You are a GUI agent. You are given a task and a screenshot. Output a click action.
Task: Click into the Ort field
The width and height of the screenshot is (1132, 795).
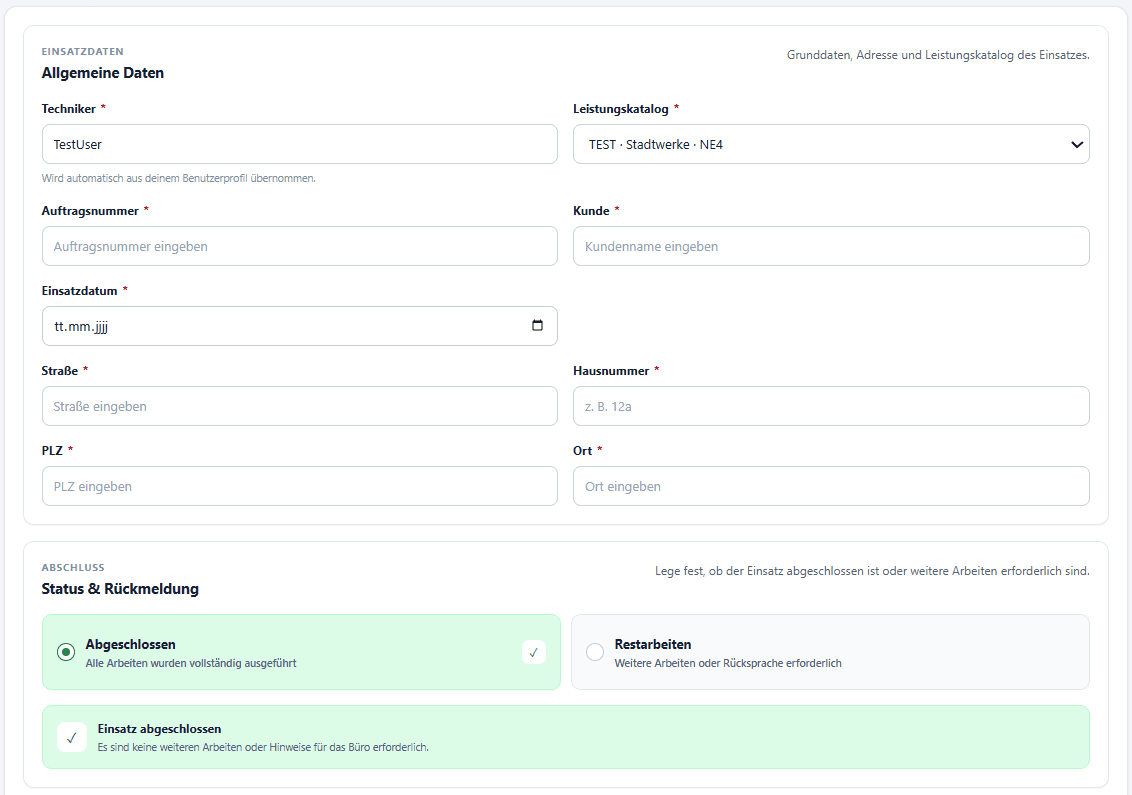[x=831, y=486]
